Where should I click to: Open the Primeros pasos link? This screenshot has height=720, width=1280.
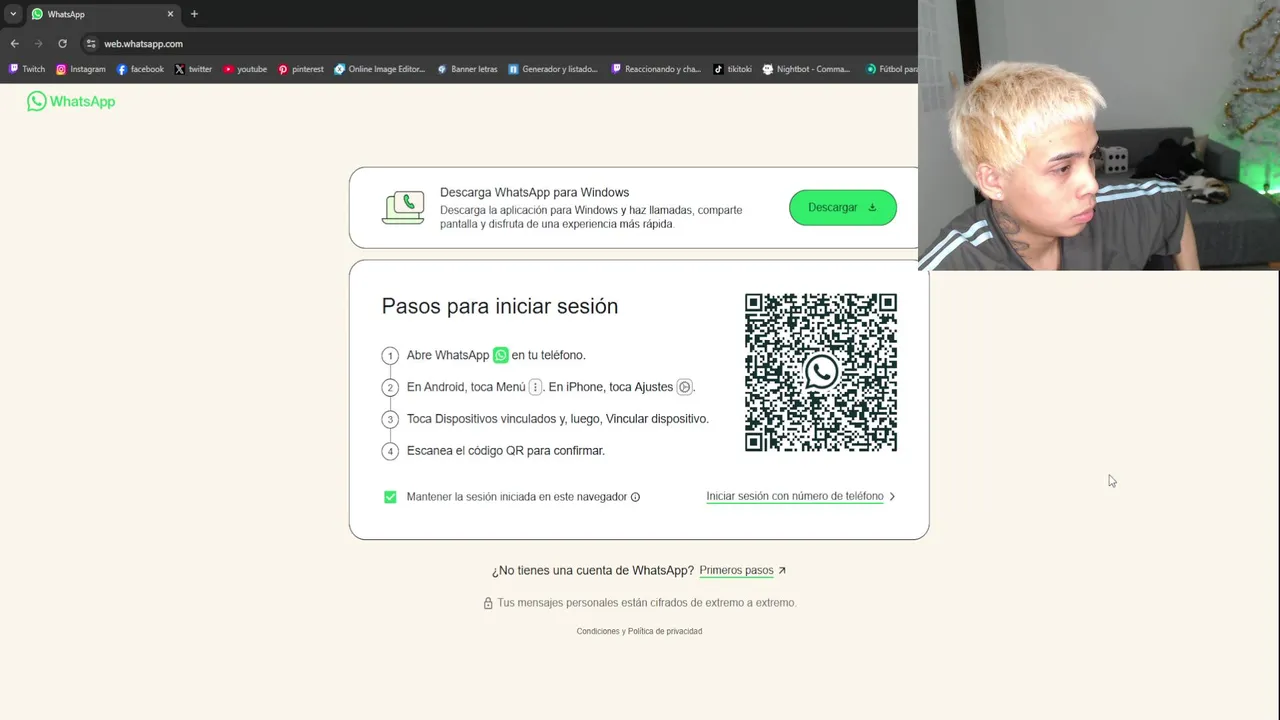[x=736, y=570]
